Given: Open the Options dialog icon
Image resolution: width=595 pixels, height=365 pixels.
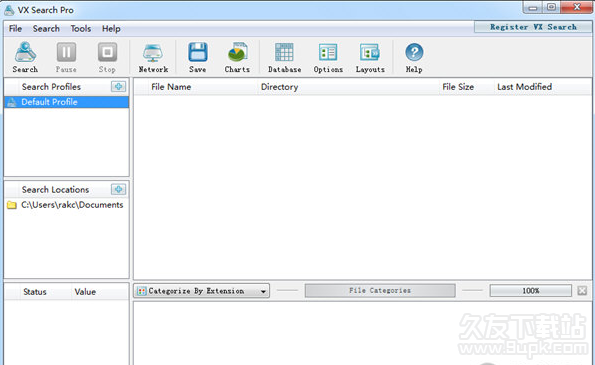Looking at the screenshot, I should [328, 57].
